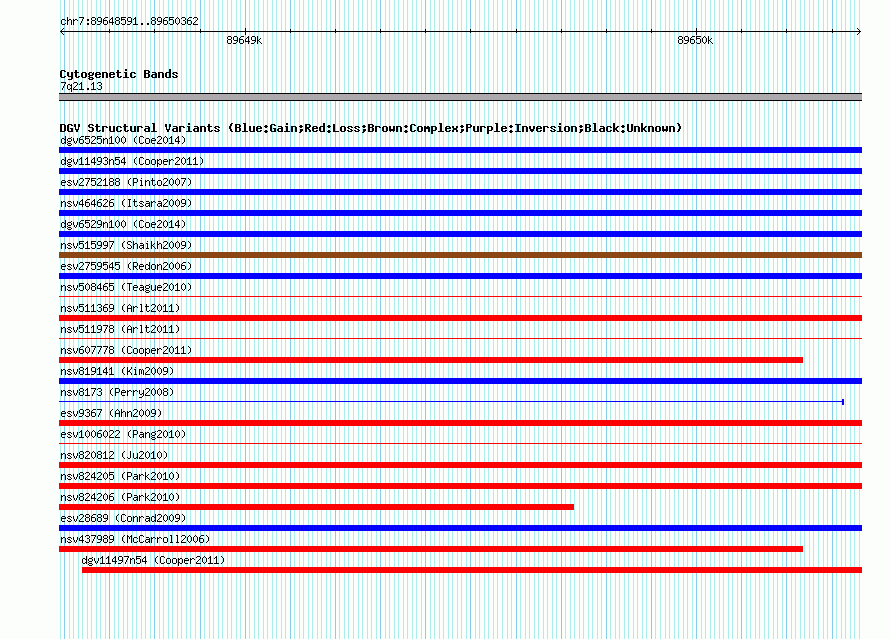Click the gray 7q21.13 cytogenetic band bar
This screenshot has height=639, width=890.
click(x=460, y=97)
